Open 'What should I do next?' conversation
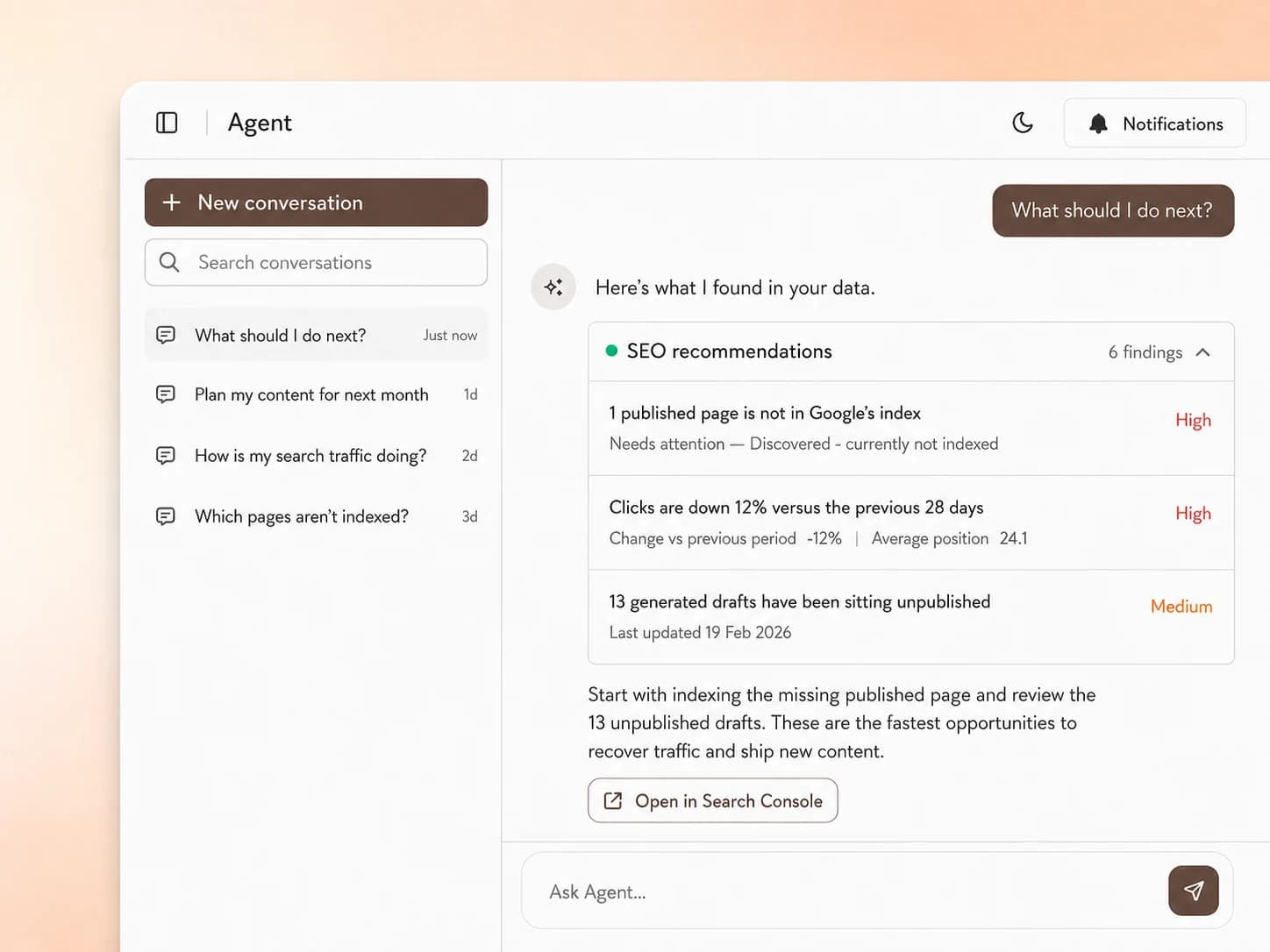This screenshot has width=1270, height=952. [316, 335]
